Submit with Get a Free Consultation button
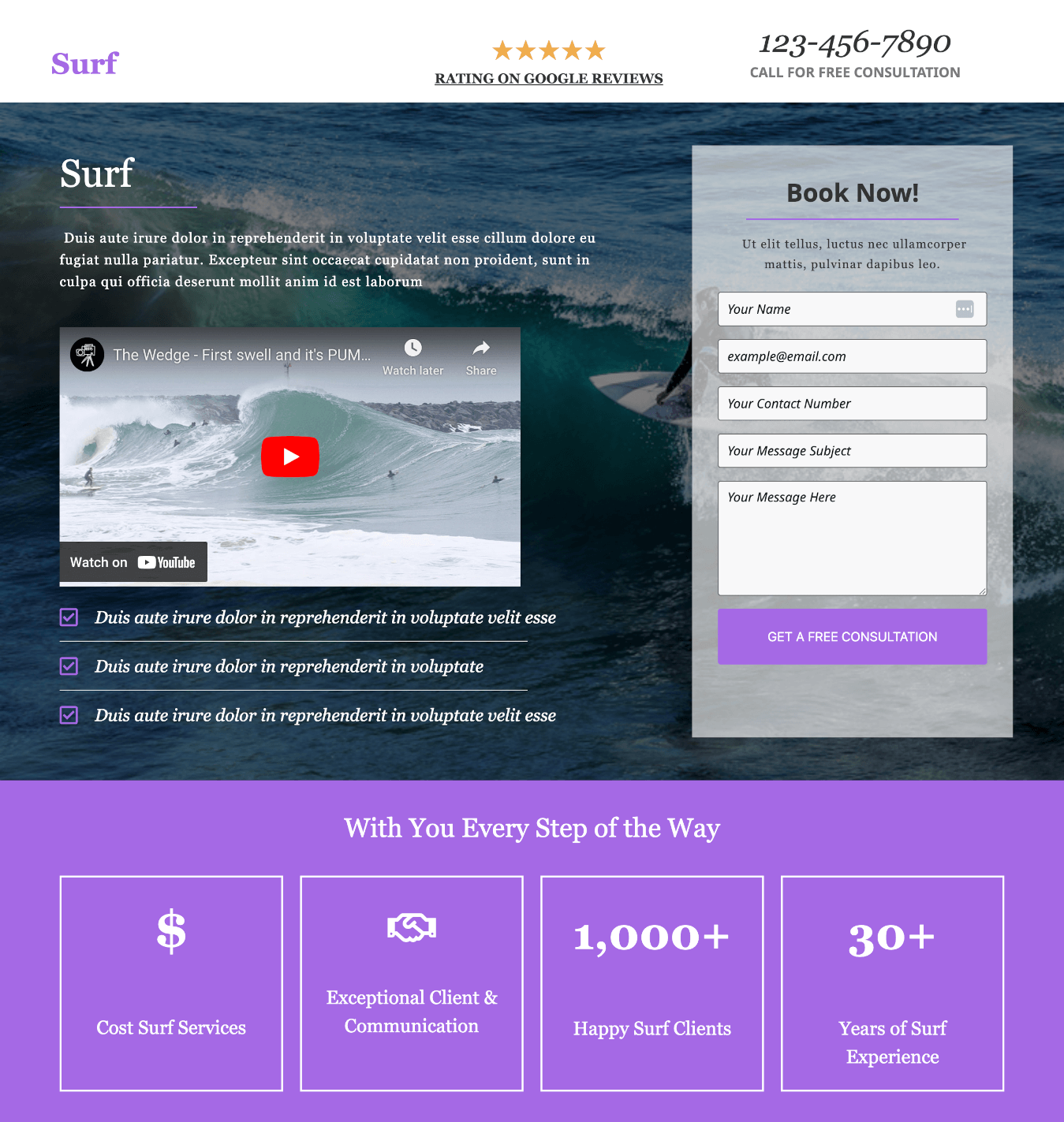 click(852, 636)
